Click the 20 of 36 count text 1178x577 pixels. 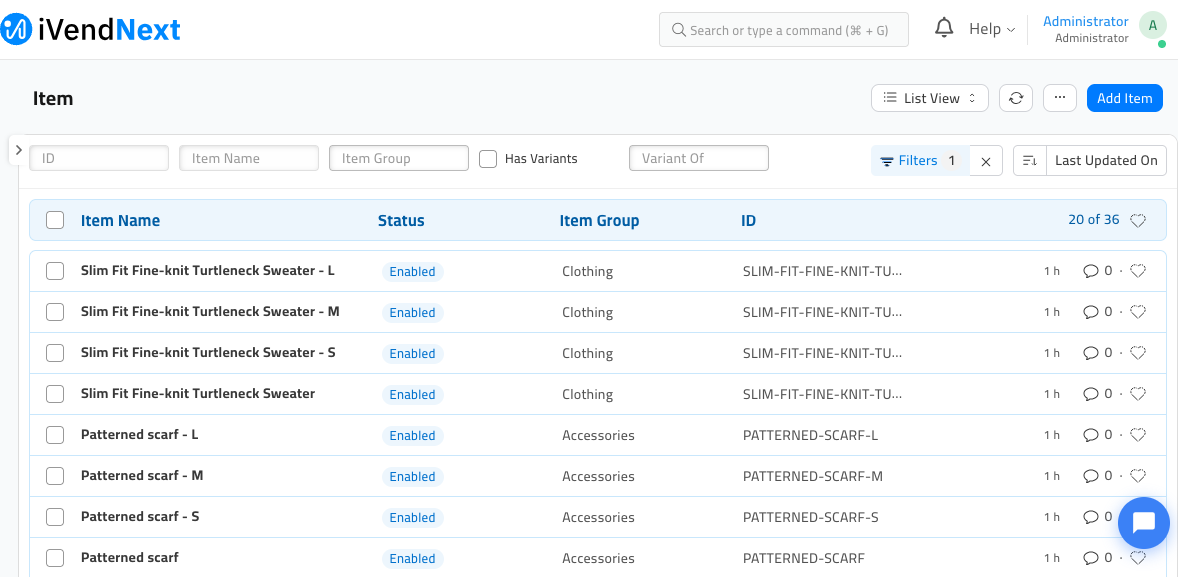coord(1094,219)
